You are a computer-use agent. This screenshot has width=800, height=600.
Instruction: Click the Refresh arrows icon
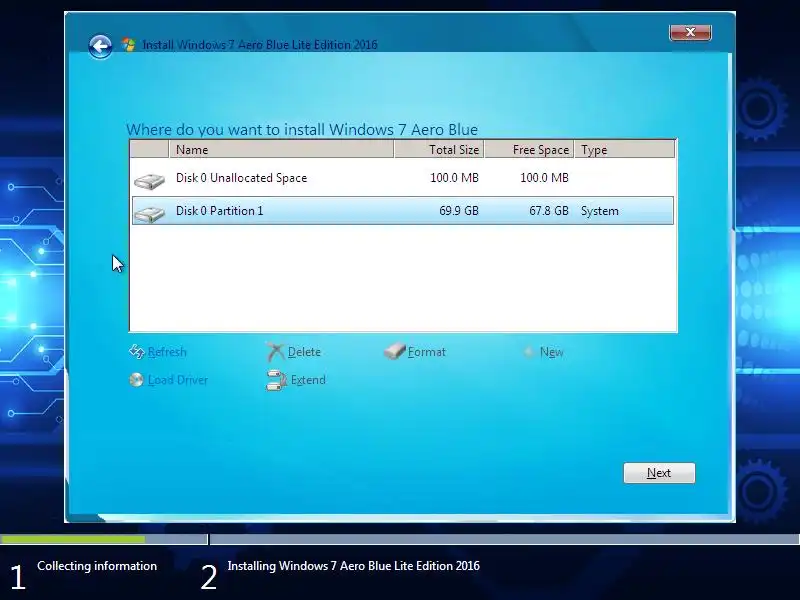(x=137, y=352)
